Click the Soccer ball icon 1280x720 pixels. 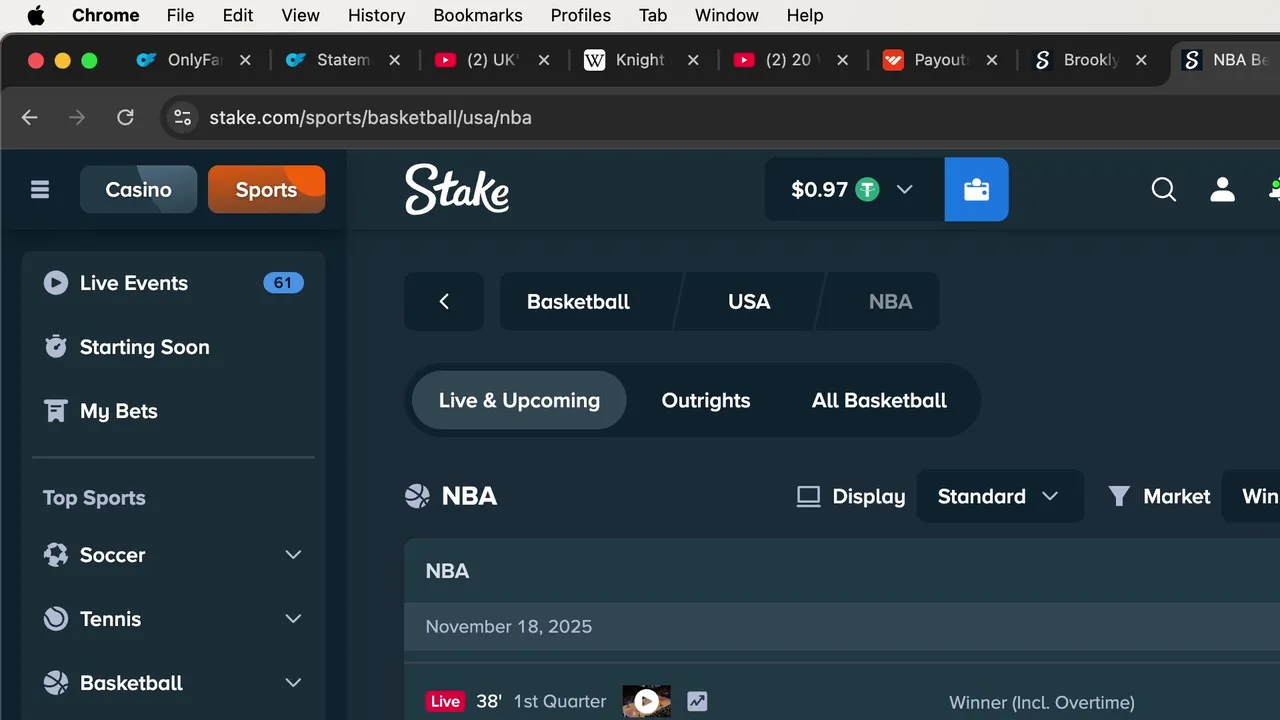point(56,555)
